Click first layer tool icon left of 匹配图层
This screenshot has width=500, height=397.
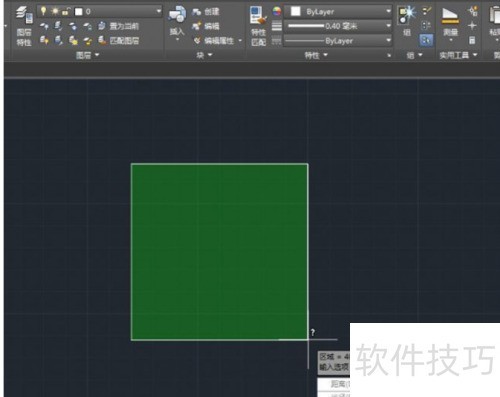44,41
